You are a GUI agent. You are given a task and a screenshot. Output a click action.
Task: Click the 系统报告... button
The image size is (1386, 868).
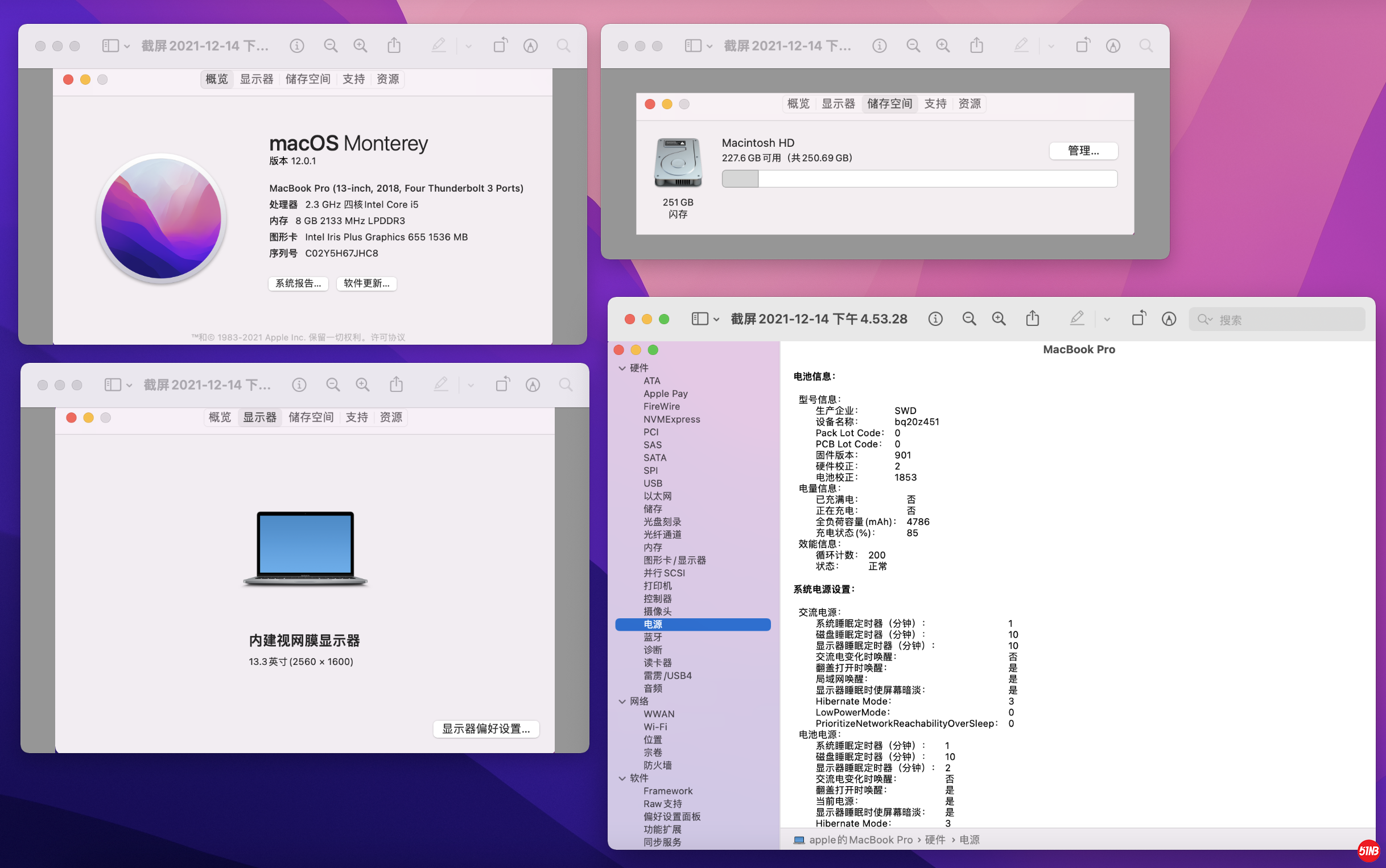point(298,284)
